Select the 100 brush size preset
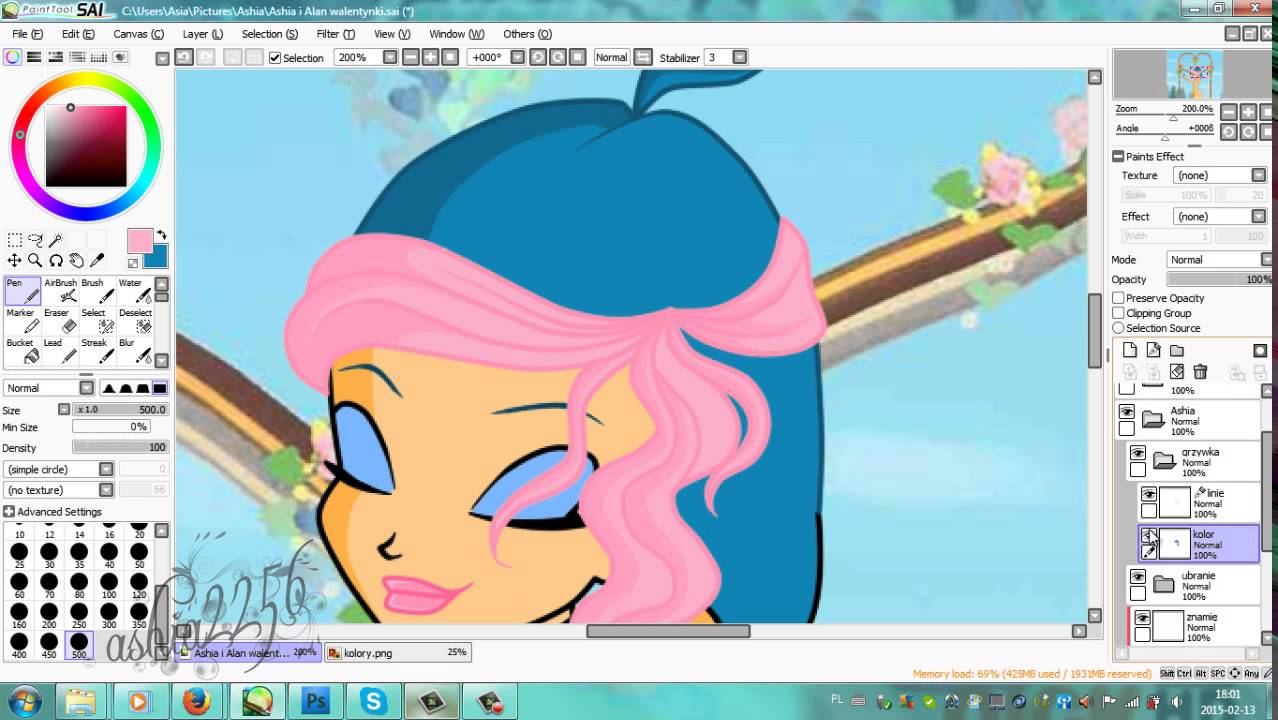 109,585
